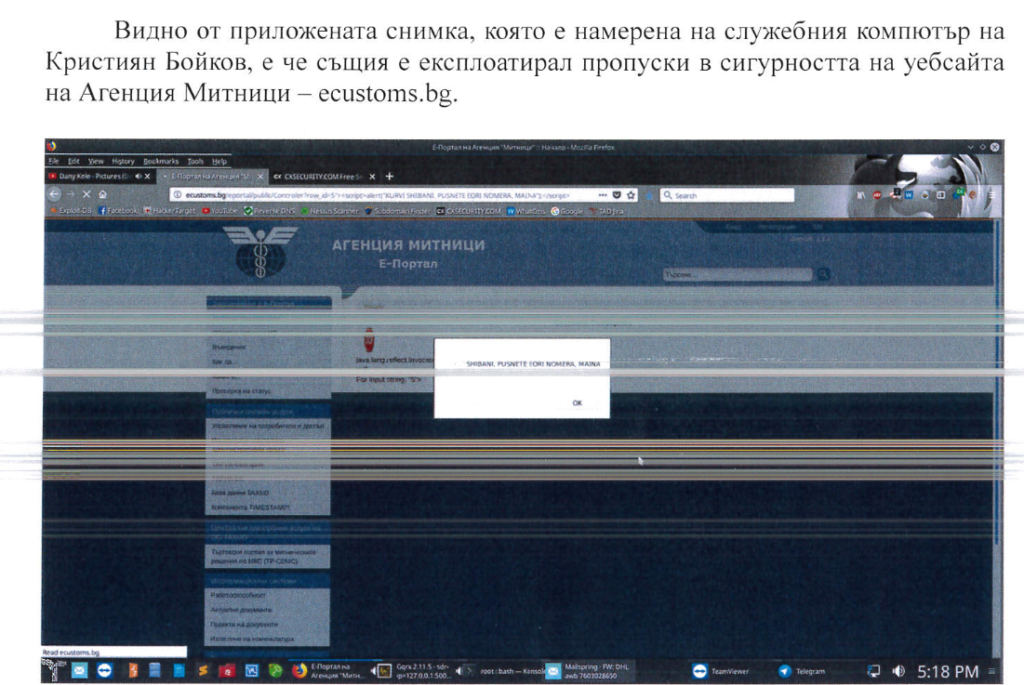Click the red Adblock Plus extension icon
The width and height of the screenshot is (1024, 685).
coord(877,195)
